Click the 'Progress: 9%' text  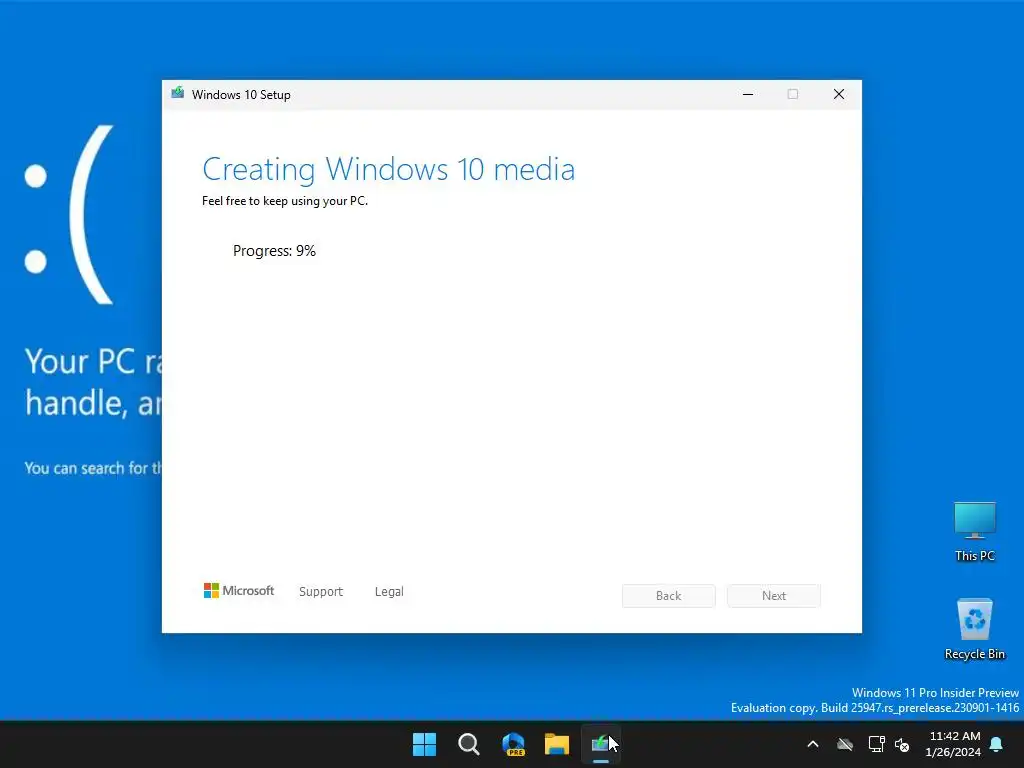pos(274,251)
